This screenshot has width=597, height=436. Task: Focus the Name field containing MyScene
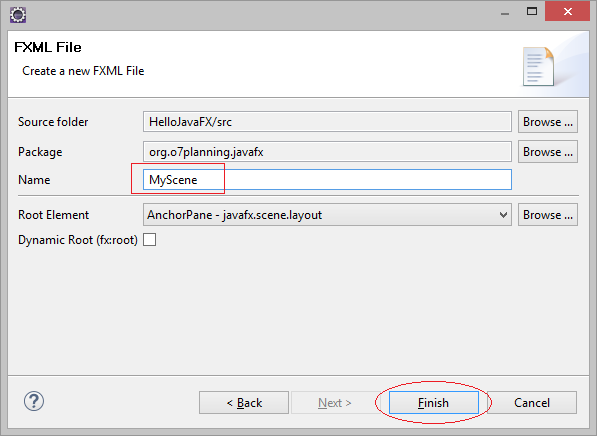click(327, 180)
